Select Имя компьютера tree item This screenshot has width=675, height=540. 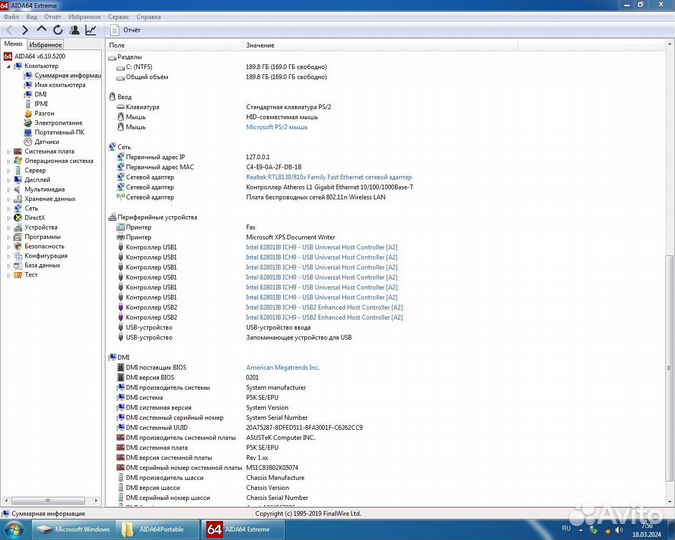coord(60,85)
